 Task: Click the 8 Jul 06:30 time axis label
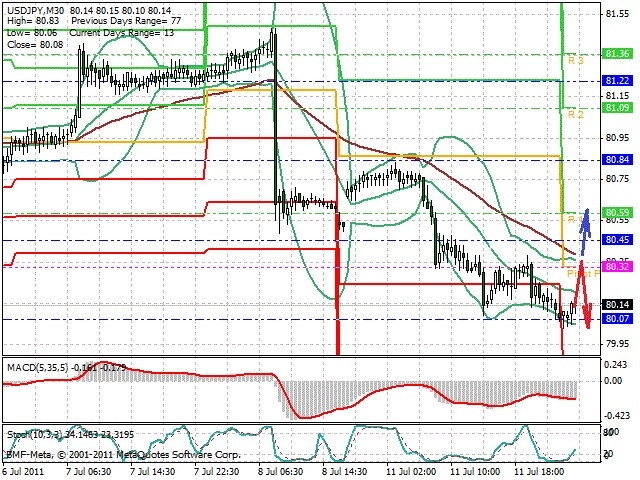281,471
